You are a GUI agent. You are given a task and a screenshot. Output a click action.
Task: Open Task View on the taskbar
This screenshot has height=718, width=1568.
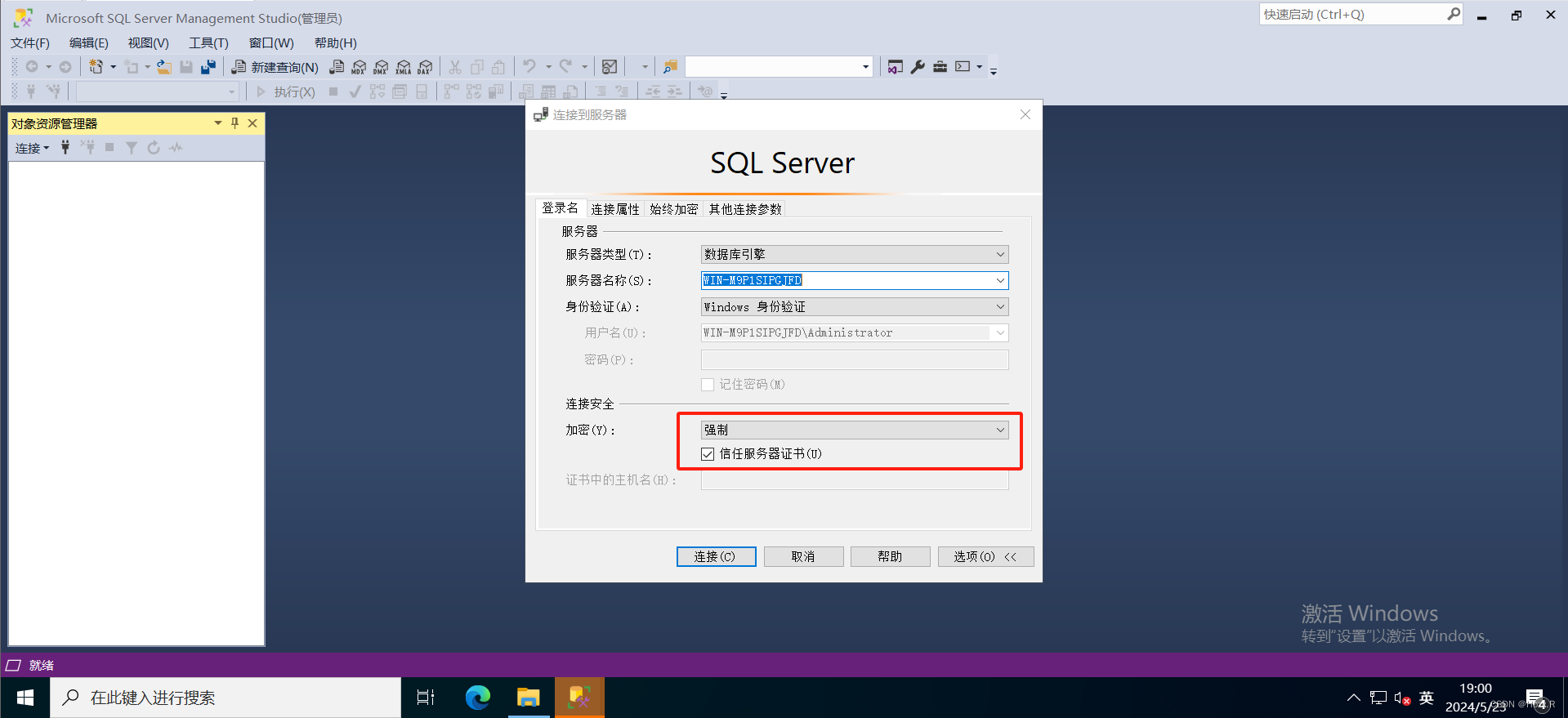point(426,698)
